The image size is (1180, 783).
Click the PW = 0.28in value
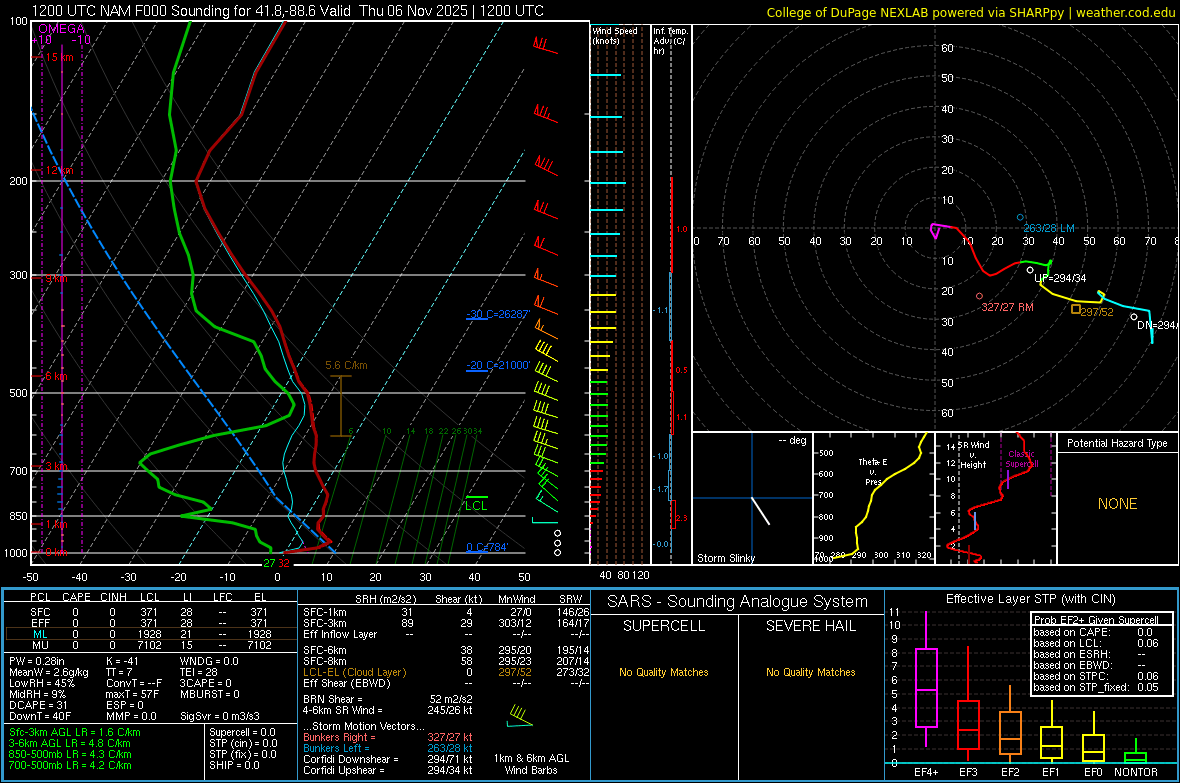[x=37, y=661]
